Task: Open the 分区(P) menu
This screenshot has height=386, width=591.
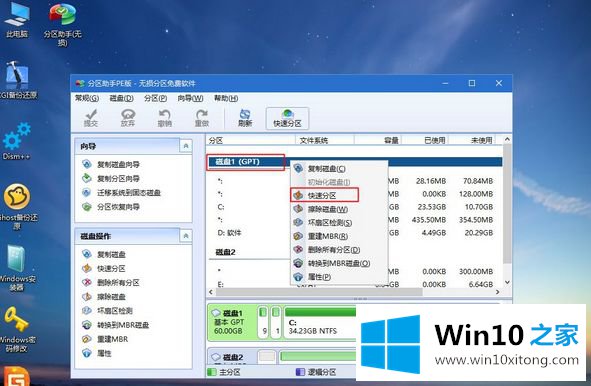Action: (x=155, y=98)
